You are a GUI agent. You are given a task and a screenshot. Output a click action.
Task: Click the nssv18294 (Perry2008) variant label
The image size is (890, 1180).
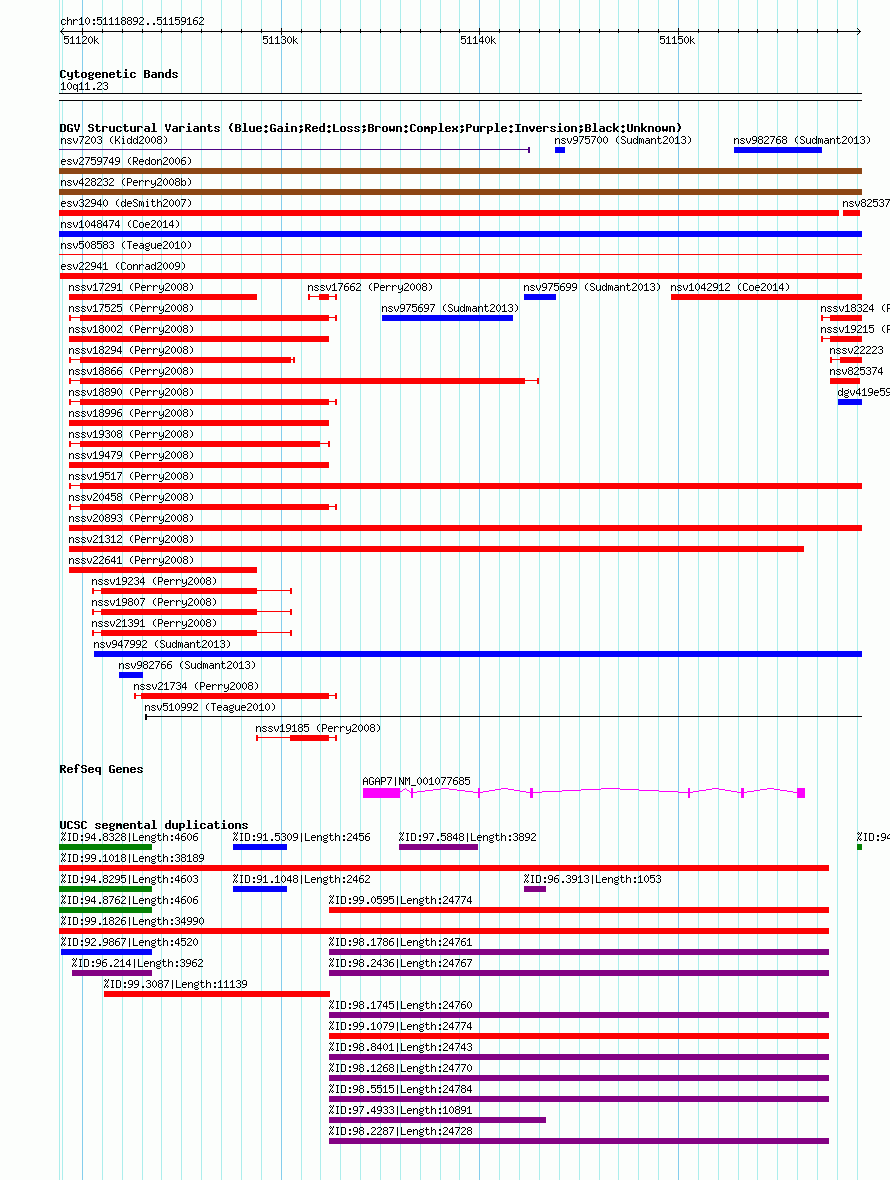pos(131,351)
